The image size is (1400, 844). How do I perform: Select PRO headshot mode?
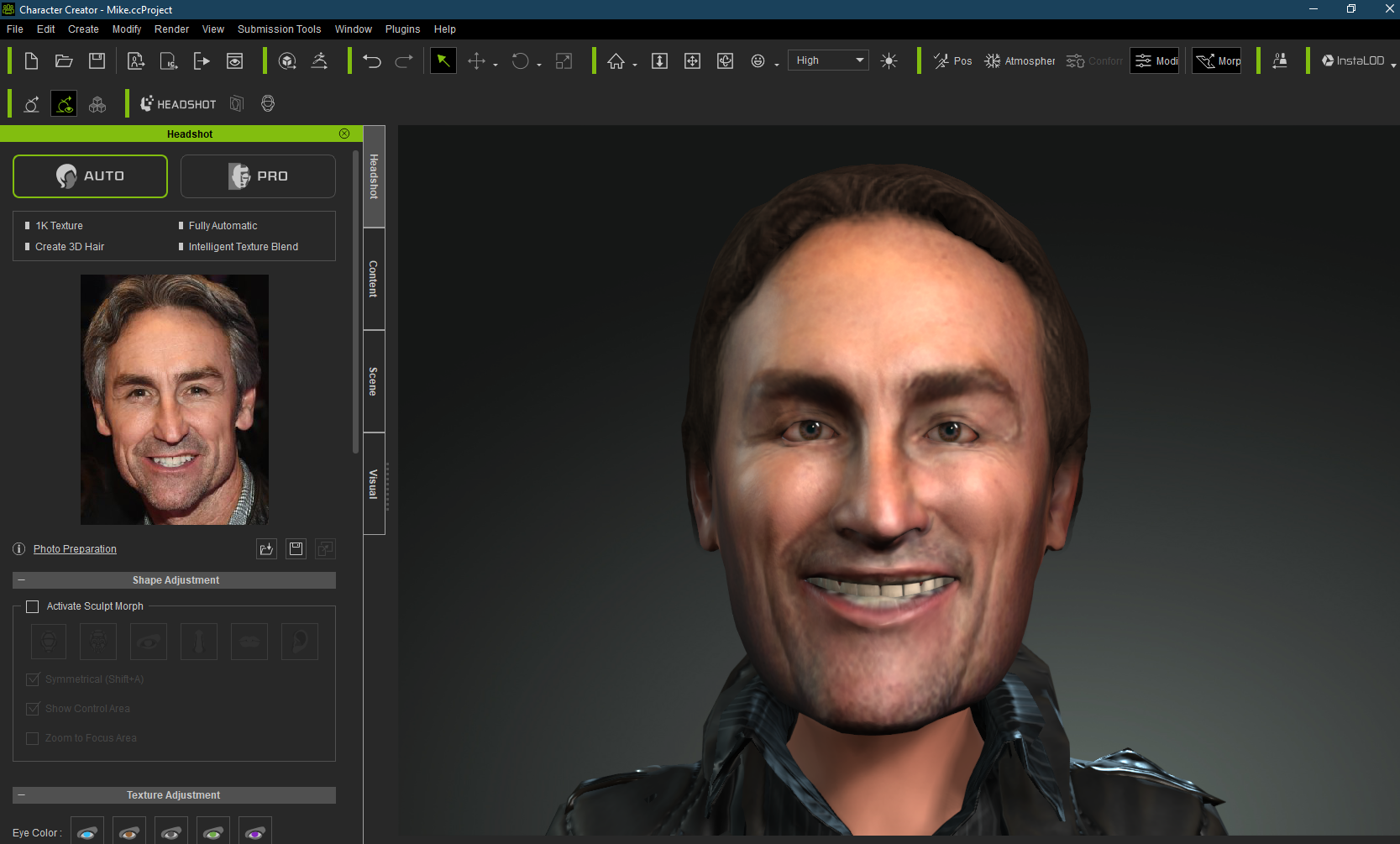pyautogui.click(x=258, y=176)
